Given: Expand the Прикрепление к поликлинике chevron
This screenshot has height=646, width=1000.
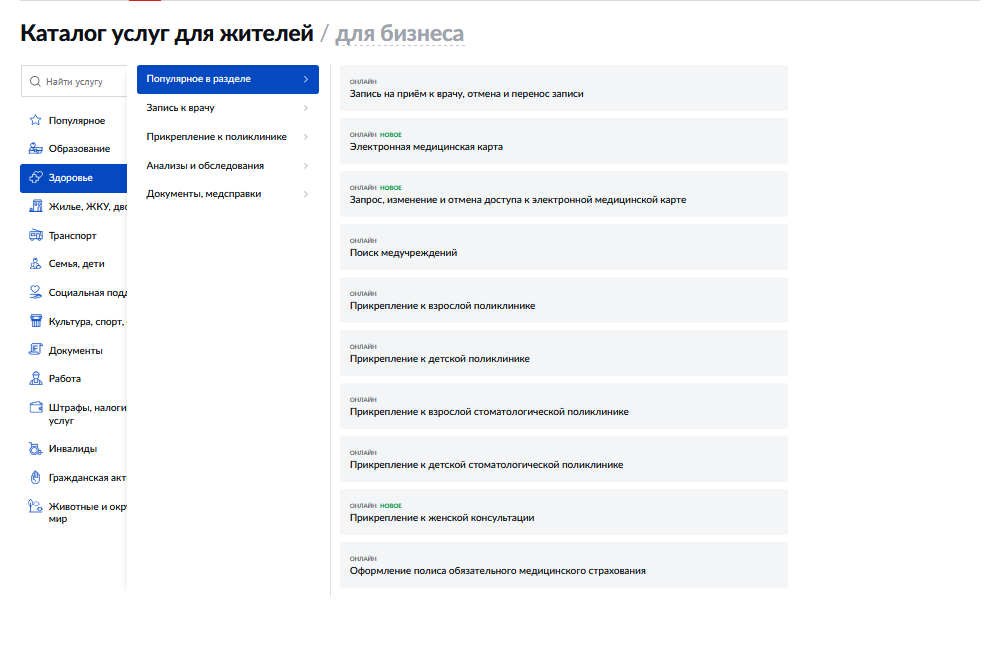Looking at the screenshot, I should pyautogui.click(x=305, y=137).
